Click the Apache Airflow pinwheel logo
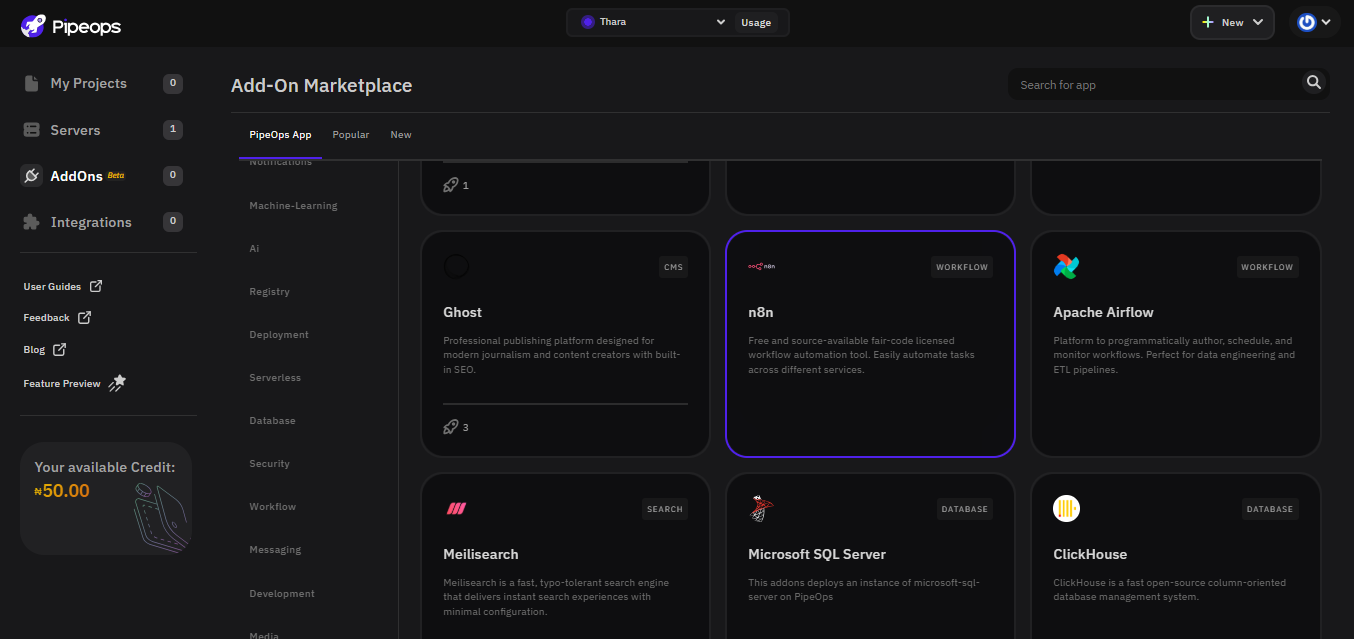Image resolution: width=1354 pixels, height=639 pixels. (1066, 266)
